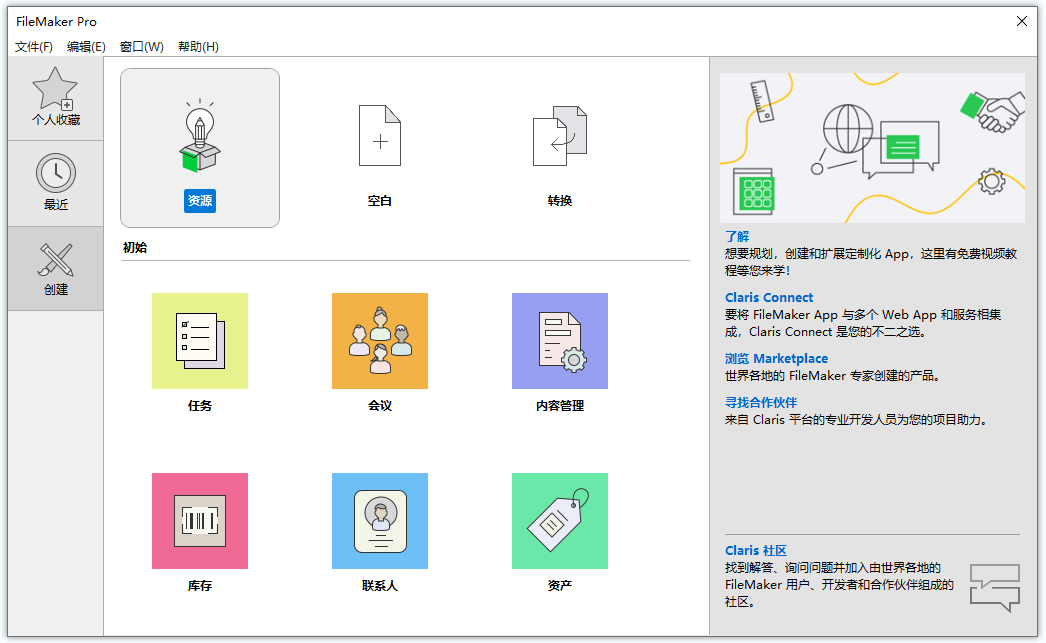1046x643 pixels.
Task: Click the 内容管理 label text
Action: coord(560,406)
